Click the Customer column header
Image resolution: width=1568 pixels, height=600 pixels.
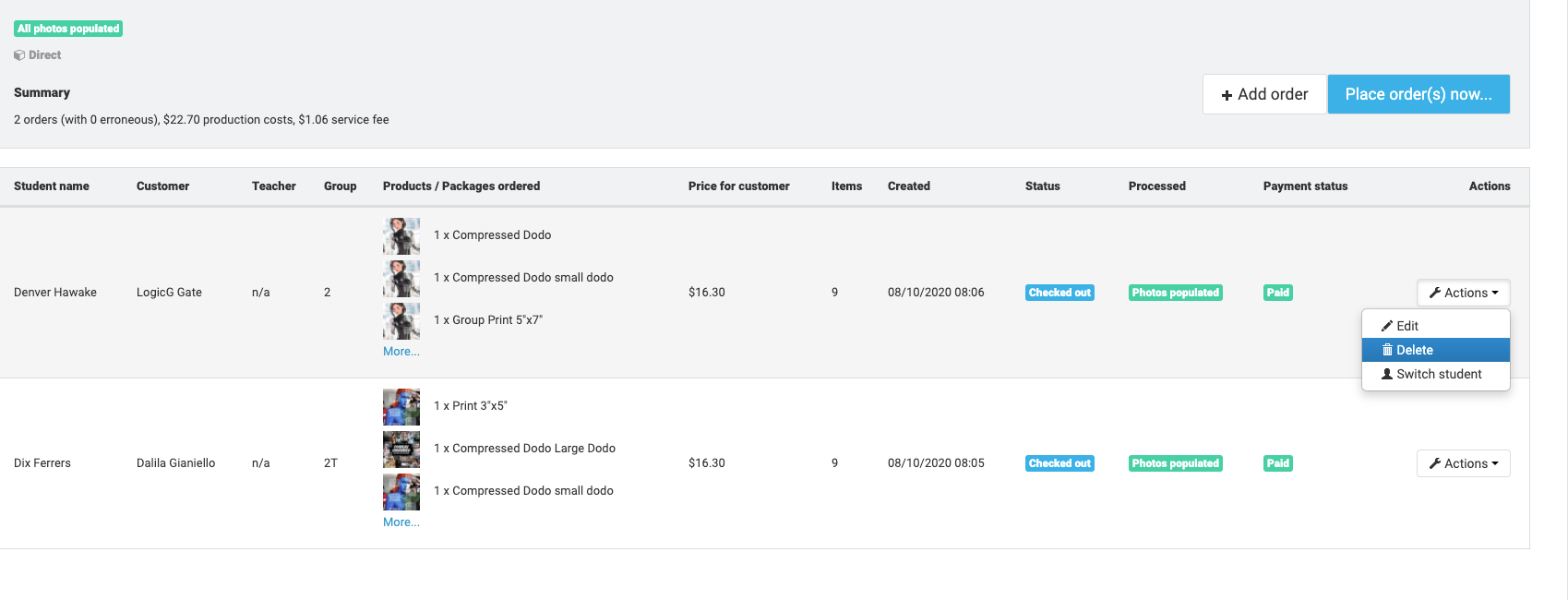point(162,186)
